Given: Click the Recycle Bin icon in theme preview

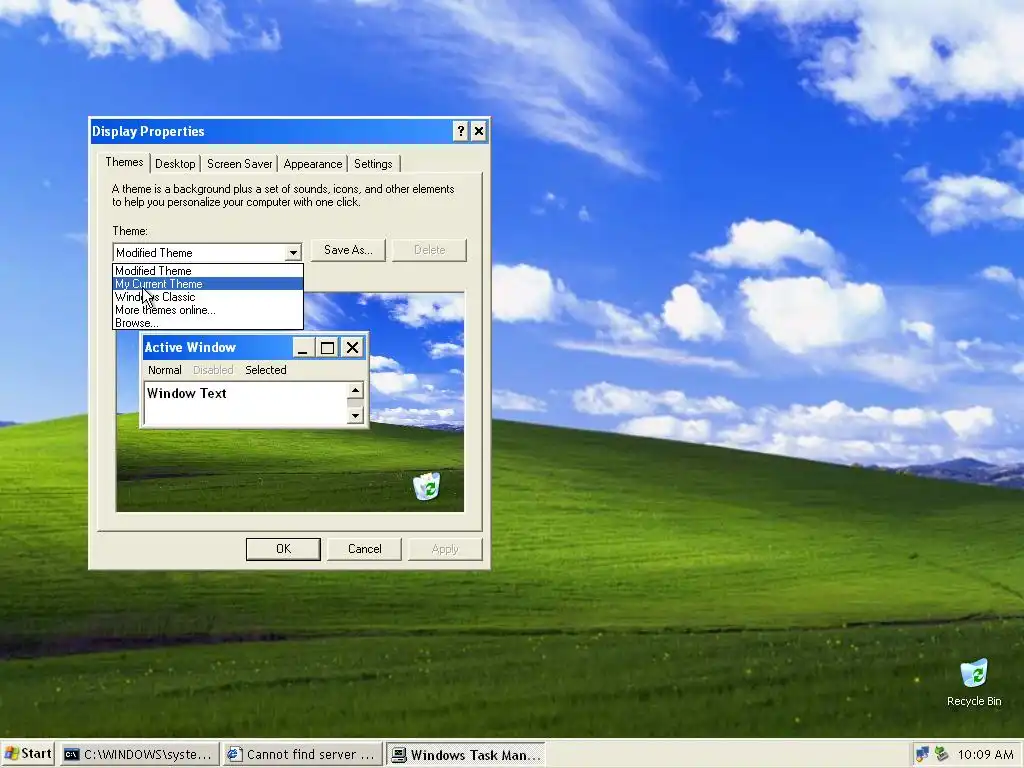Looking at the screenshot, I should point(426,486).
